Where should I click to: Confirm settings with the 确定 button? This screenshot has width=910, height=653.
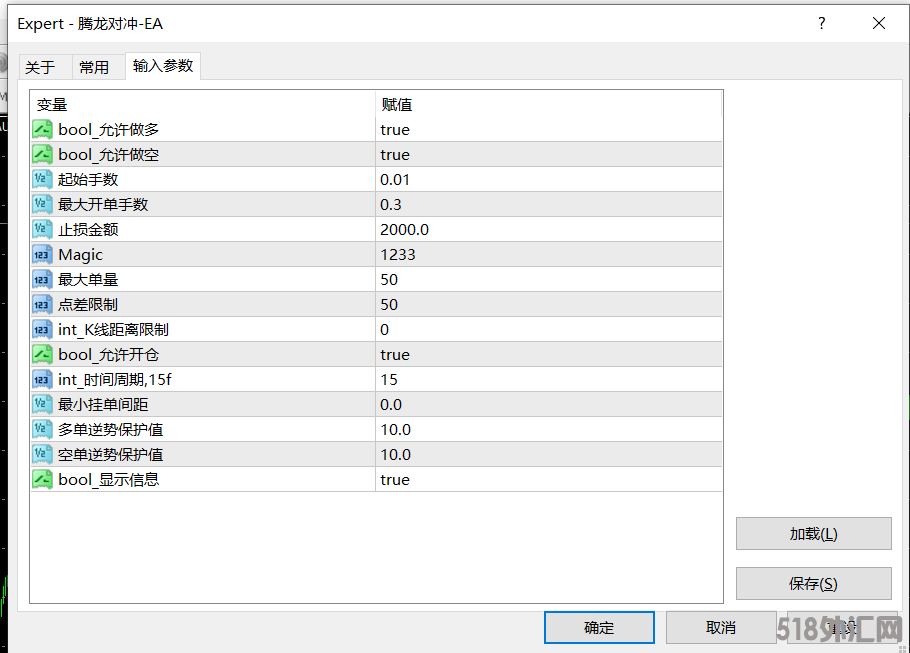tap(599, 627)
